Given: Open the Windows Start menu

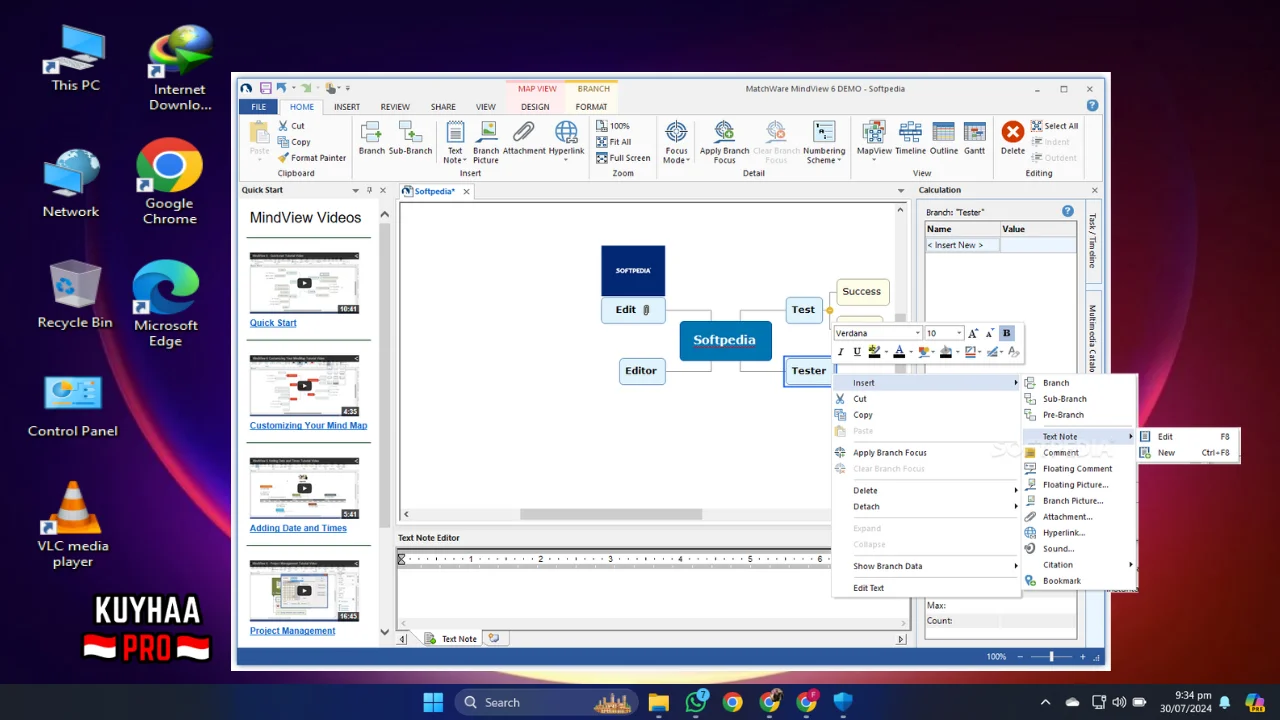Looking at the screenshot, I should pos(433,702).
